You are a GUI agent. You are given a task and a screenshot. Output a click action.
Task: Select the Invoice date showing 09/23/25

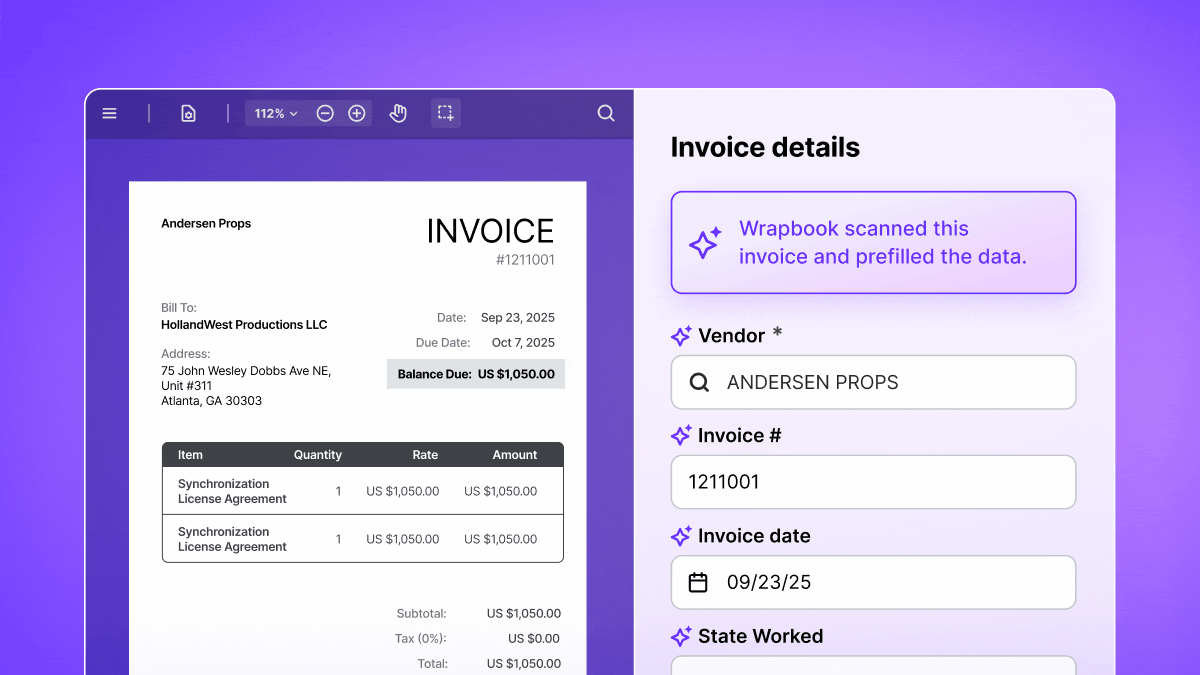(873, 582)
